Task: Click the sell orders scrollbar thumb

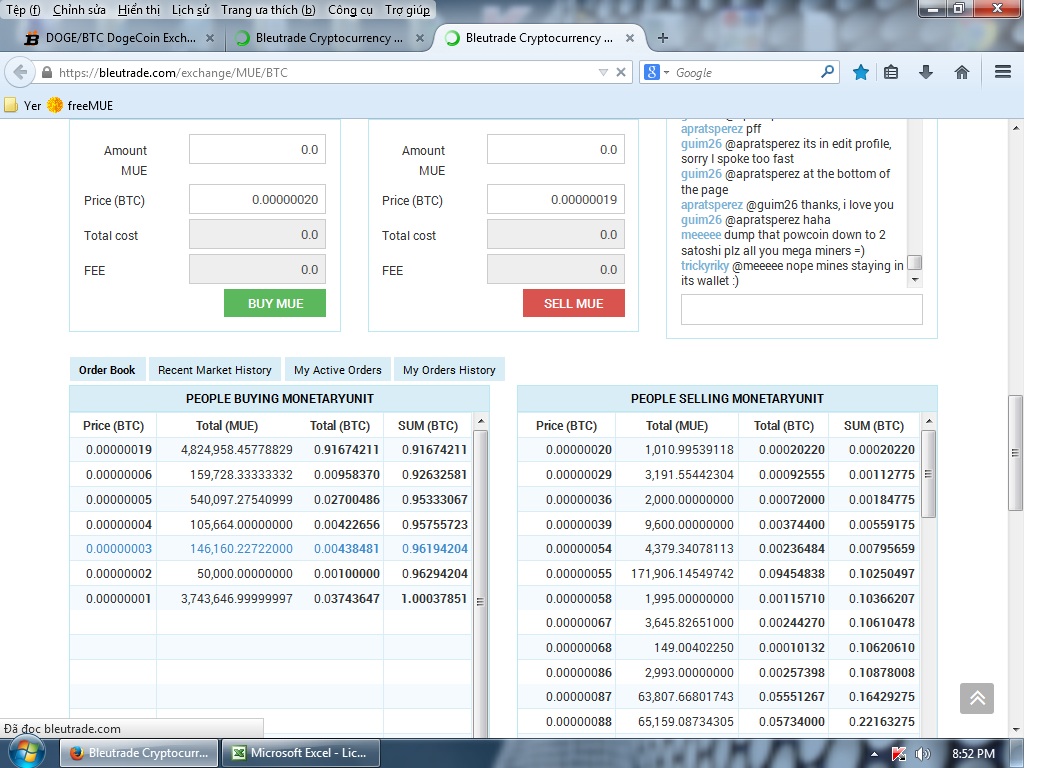Action: point(929,473)
